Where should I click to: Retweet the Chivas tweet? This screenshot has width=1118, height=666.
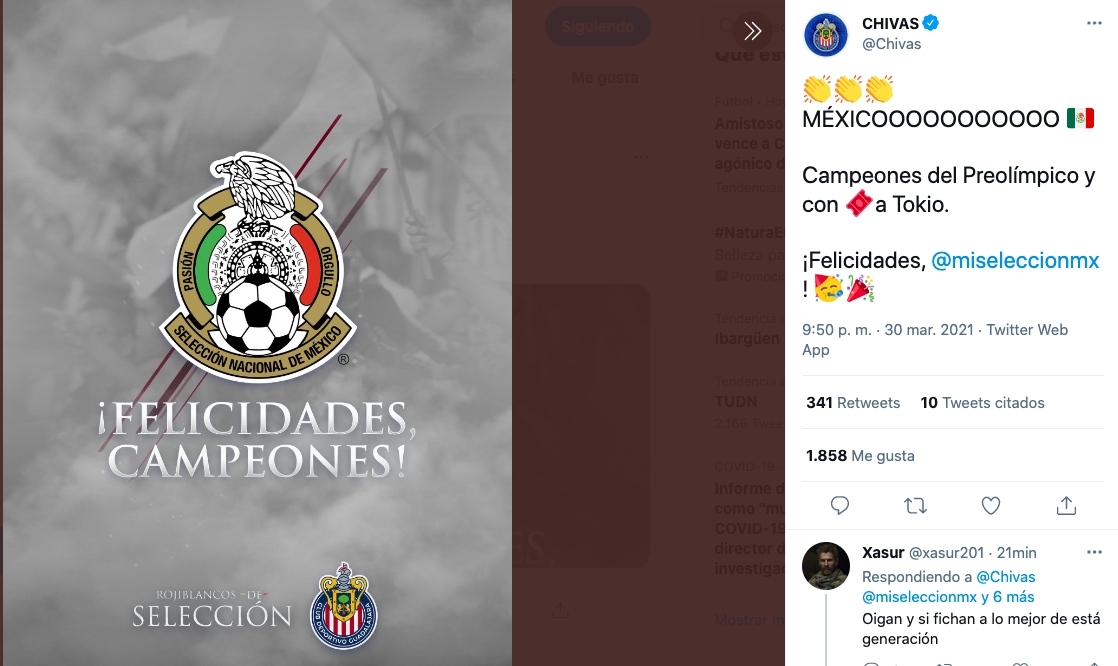click(916, 506)
